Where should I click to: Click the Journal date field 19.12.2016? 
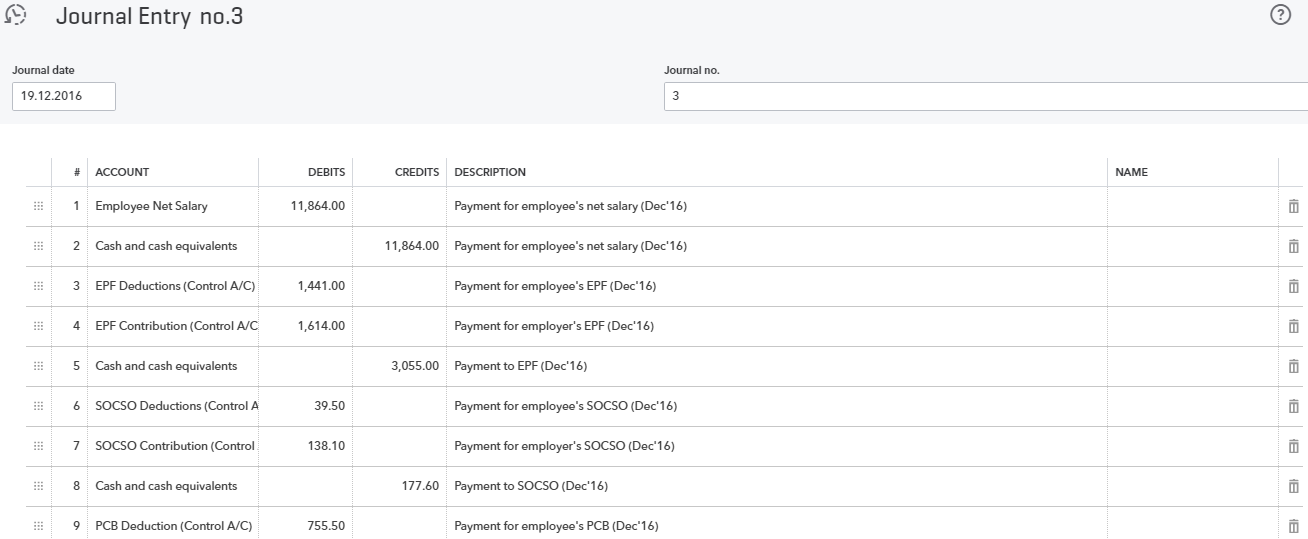64,96
